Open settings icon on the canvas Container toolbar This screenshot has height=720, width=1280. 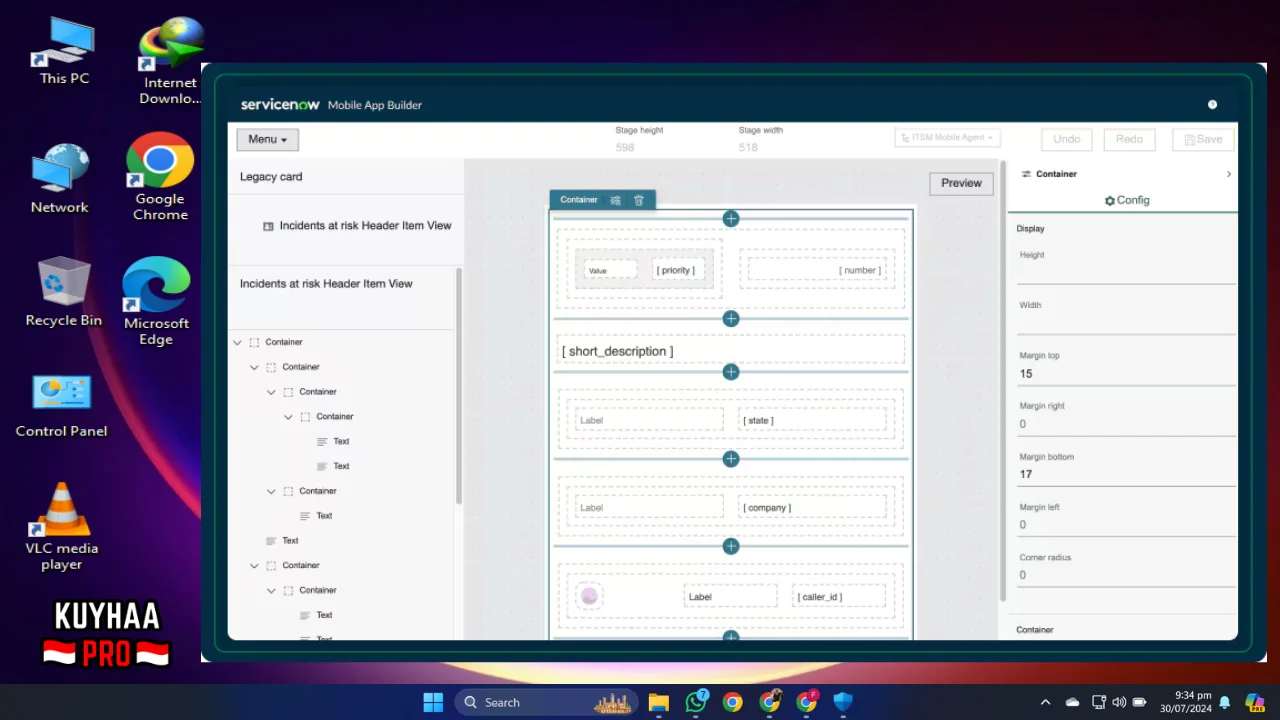616,200
